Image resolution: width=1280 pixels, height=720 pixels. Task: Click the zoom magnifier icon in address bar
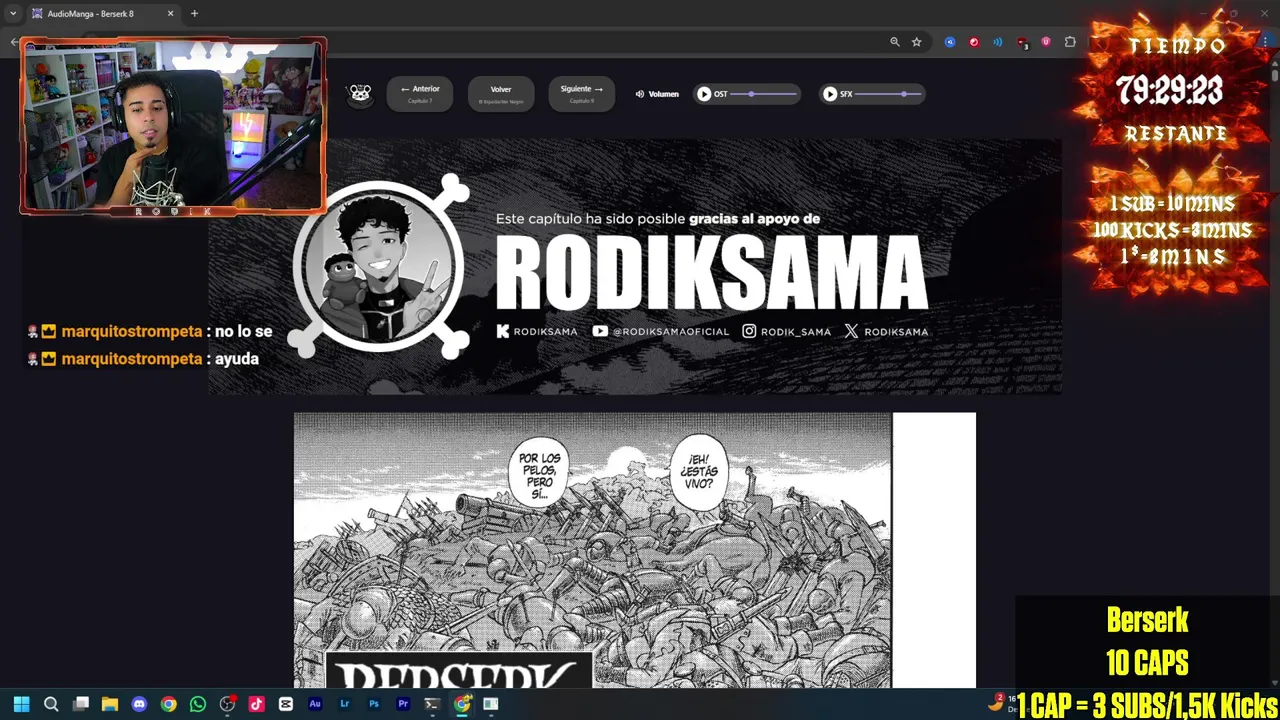point(895,42)
